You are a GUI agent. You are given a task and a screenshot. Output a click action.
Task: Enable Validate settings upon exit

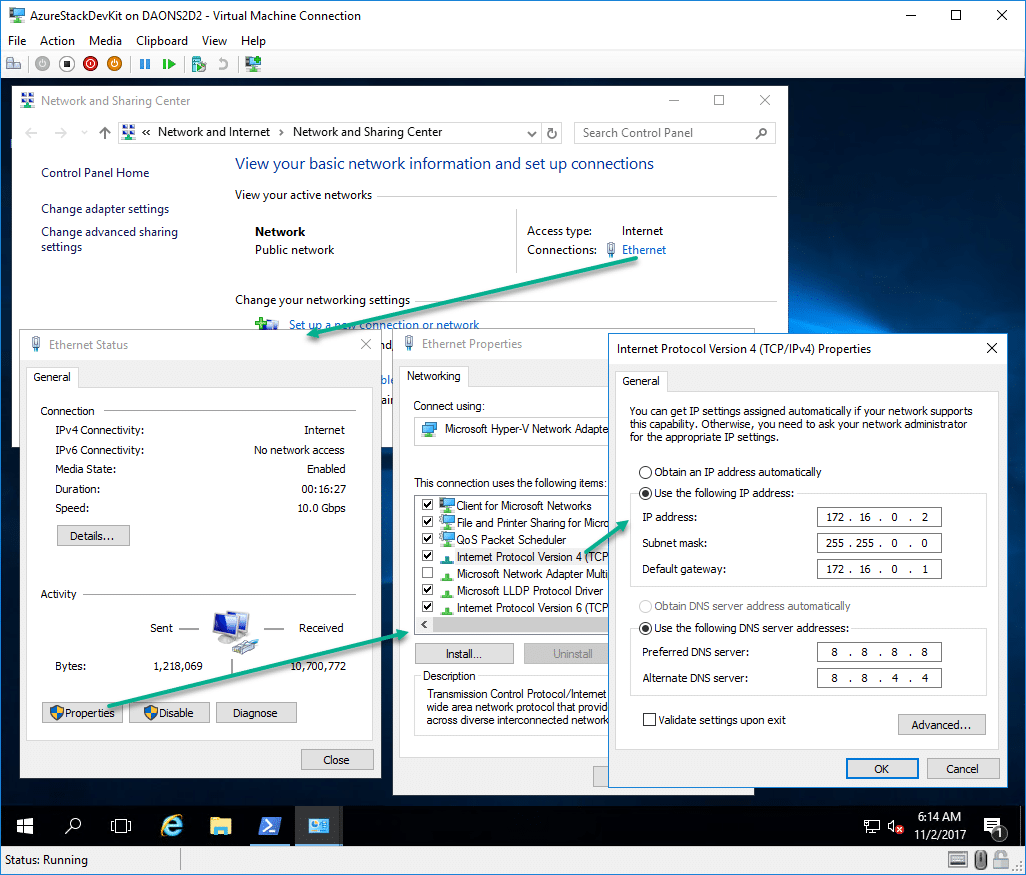click(x=649, y=720)
